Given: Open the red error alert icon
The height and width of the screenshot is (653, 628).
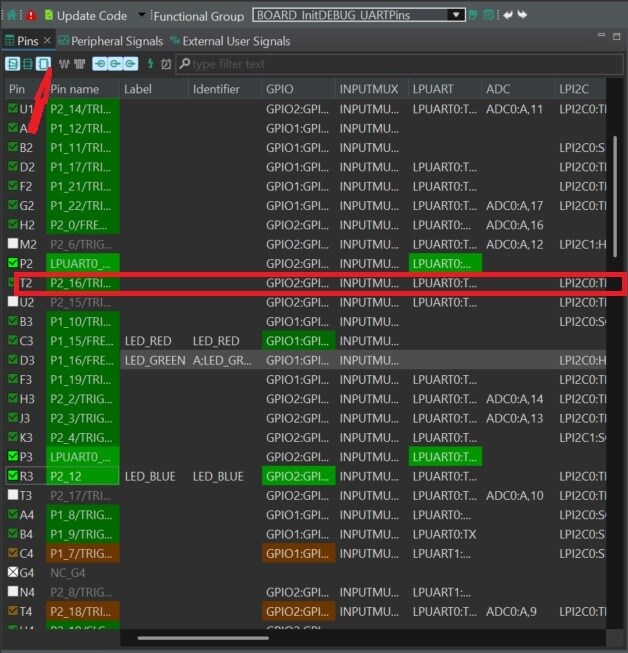Looking at the screenshot, I should click(x=30, y=15).
